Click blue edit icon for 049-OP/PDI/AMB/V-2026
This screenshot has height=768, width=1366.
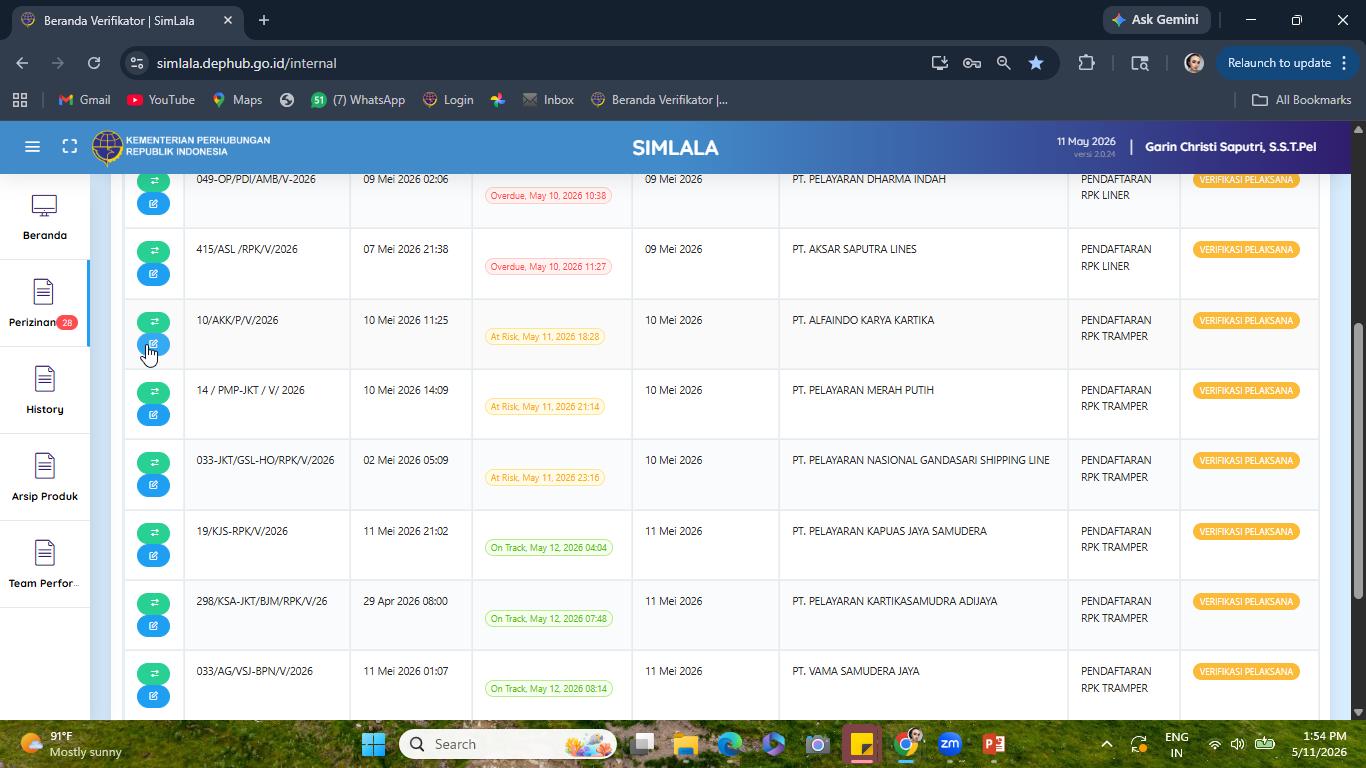tap(153, 204)
